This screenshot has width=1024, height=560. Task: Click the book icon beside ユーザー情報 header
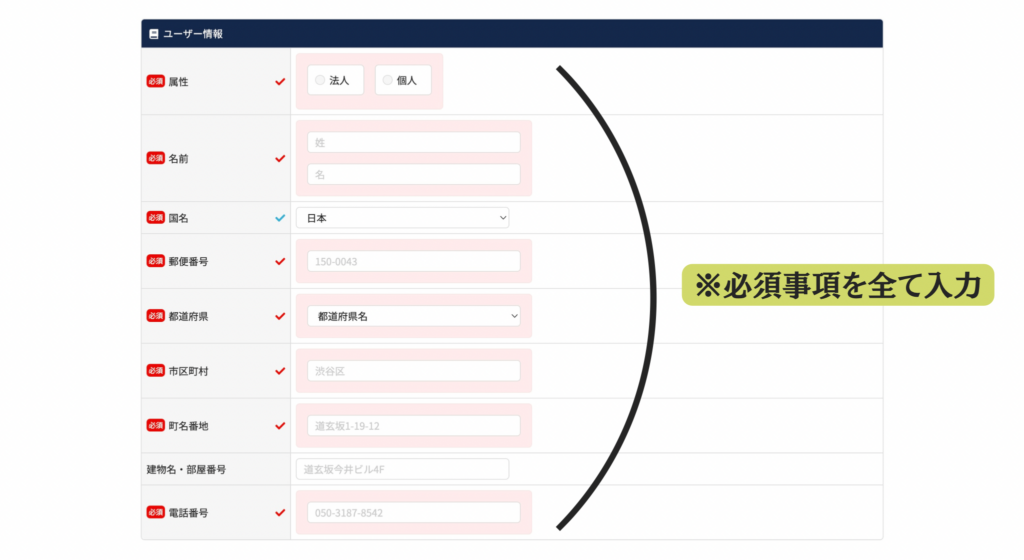[x=154, y=34]
